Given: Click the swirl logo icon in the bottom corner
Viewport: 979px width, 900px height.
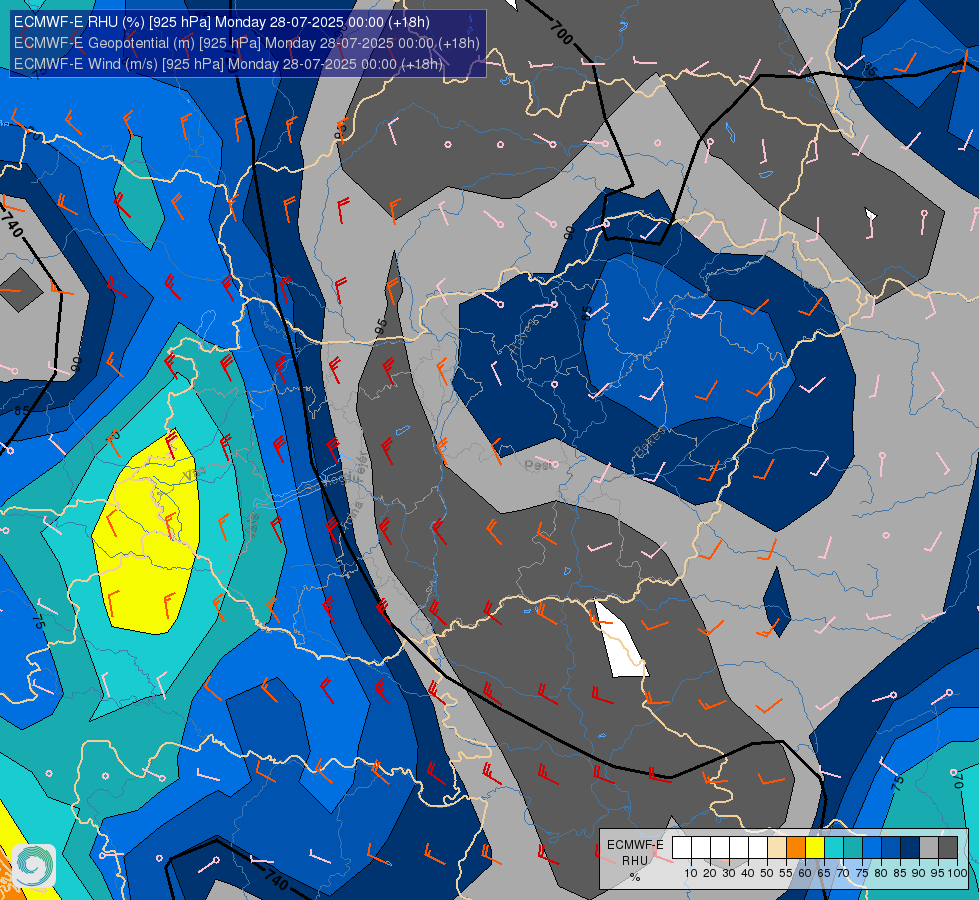Looking at the screenshot, I should 34,866.
